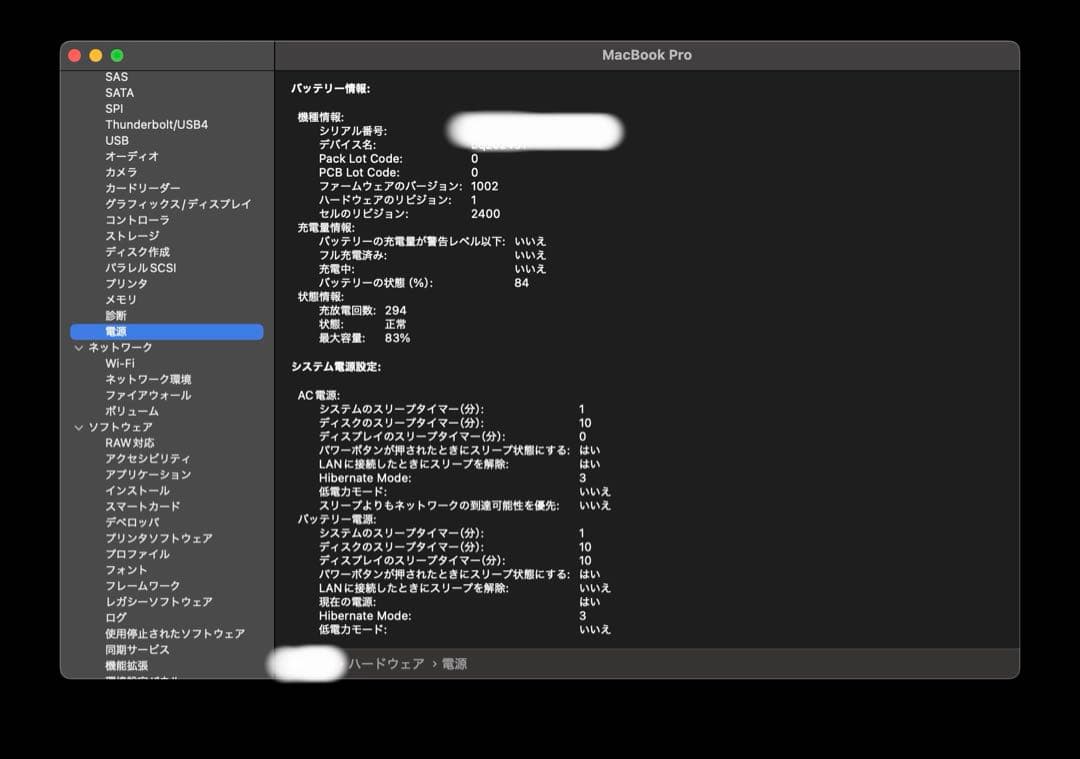Click the セルのリビジョン value 2400
The width and height of the screenshot is (1080, 759).
(x=486, y=214)
